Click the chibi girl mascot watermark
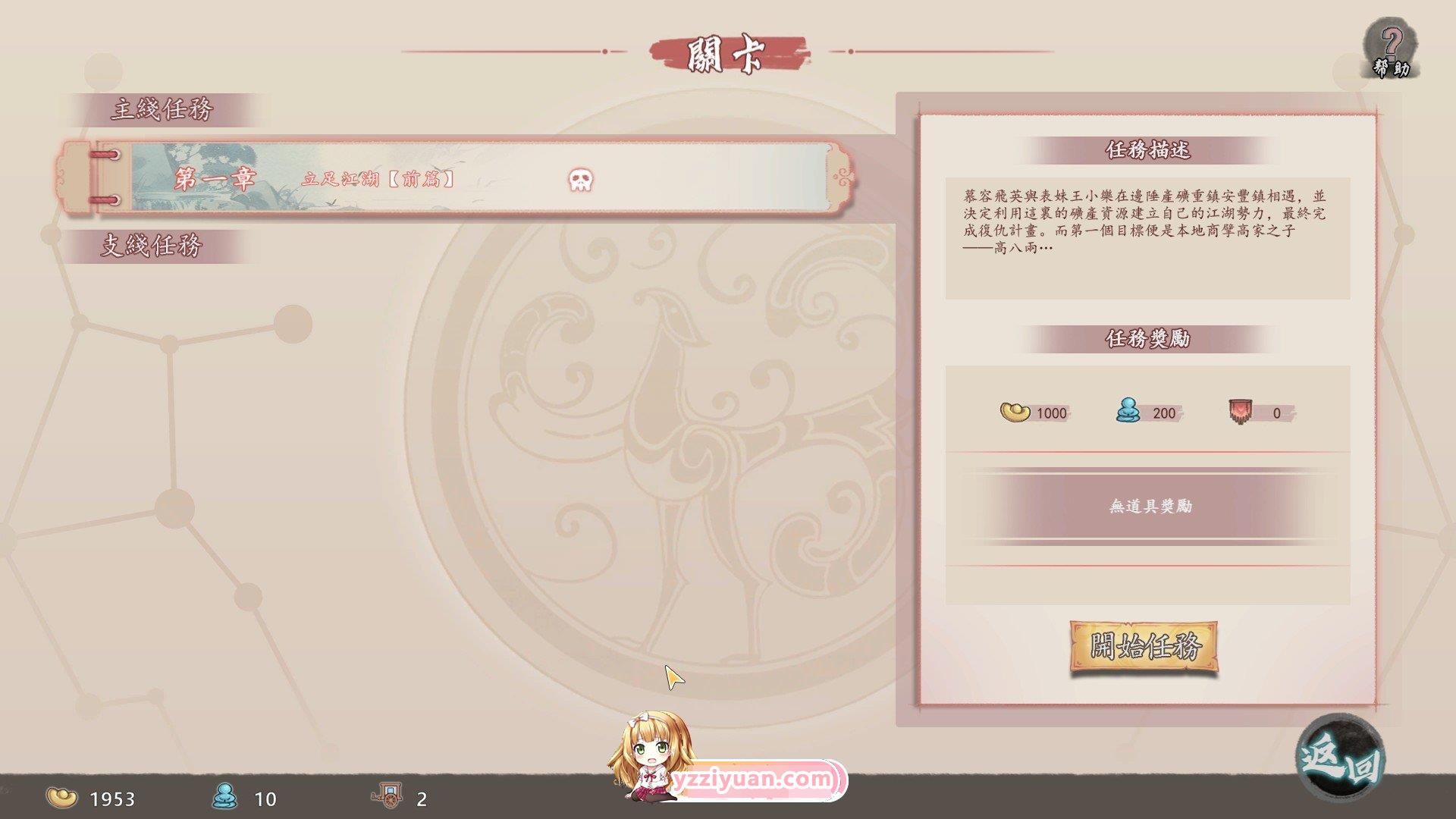Image resolution: width=1456 pixels, height=819 pixels. (652, 757)
